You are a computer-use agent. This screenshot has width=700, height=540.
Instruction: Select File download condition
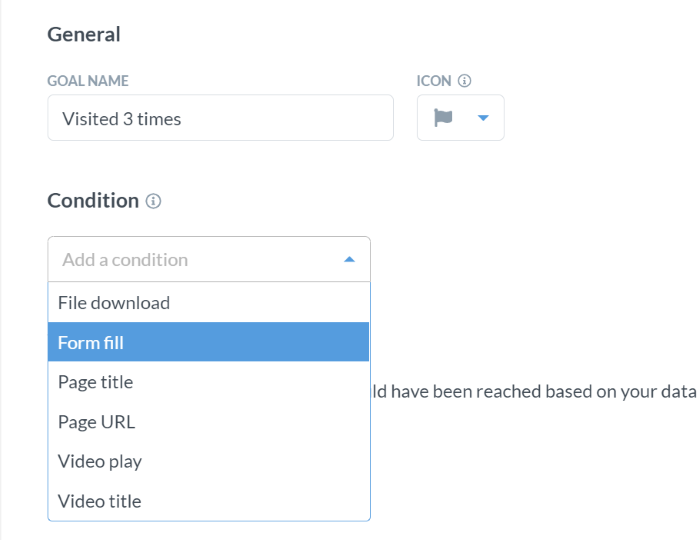tap(114, 302)
